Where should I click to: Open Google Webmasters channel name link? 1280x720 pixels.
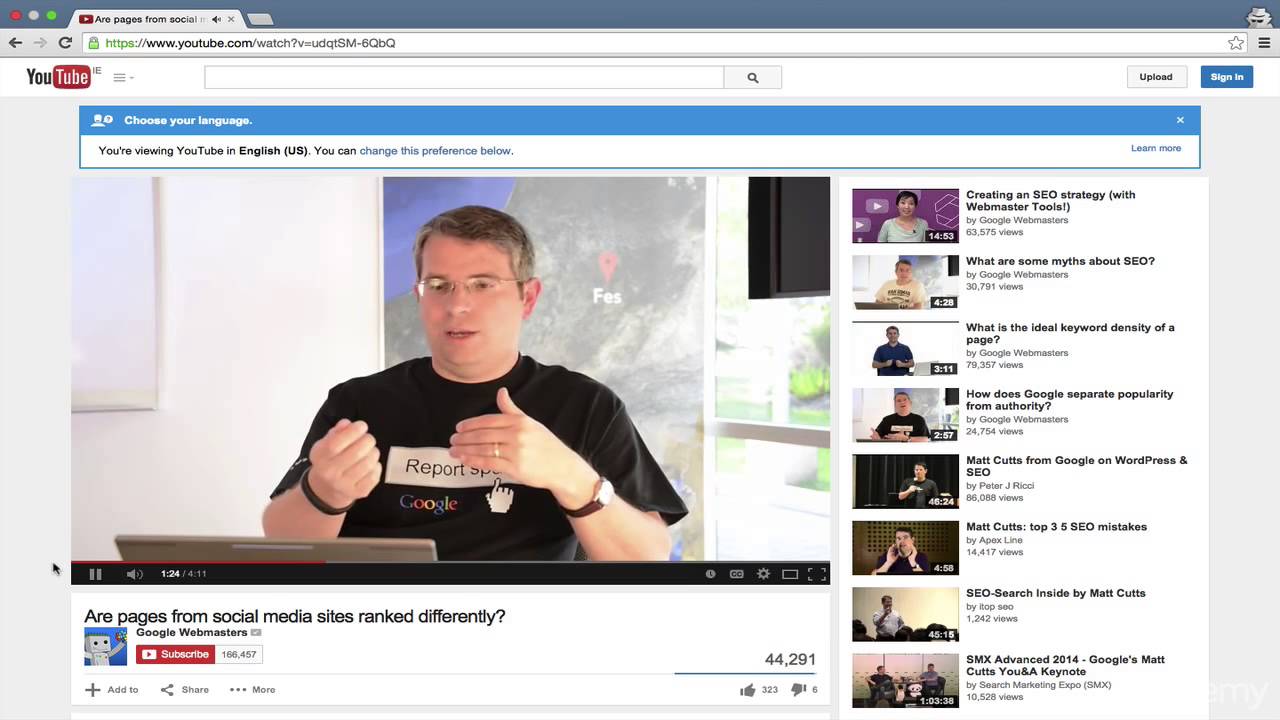tap(192, 632)
